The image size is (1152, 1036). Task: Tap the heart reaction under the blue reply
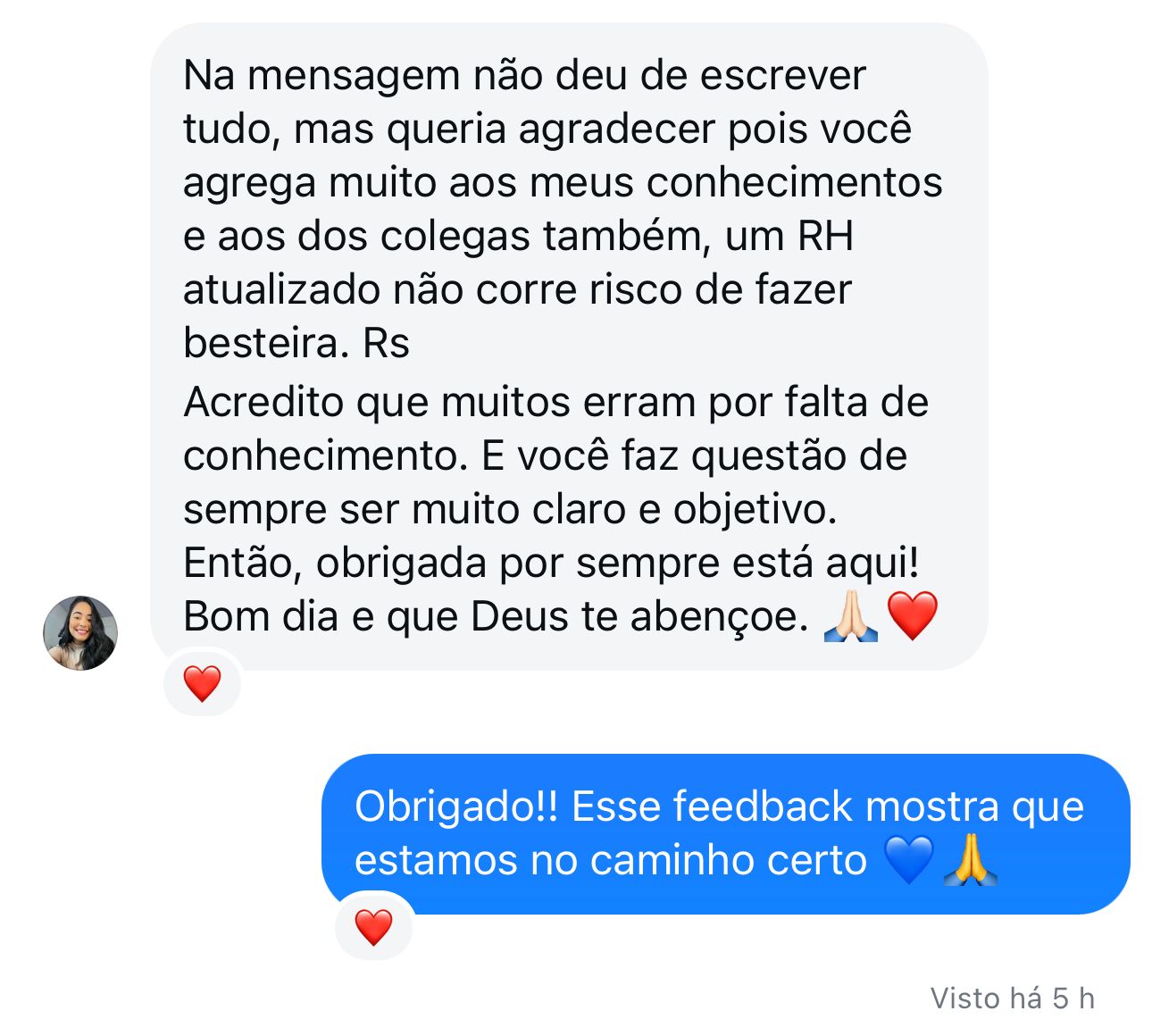point(373,928)
